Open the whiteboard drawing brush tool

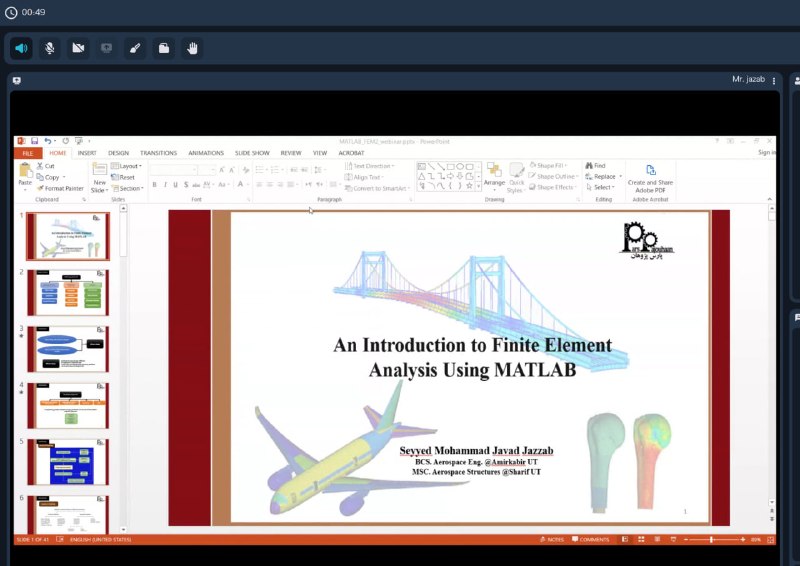tap(135, 48)
